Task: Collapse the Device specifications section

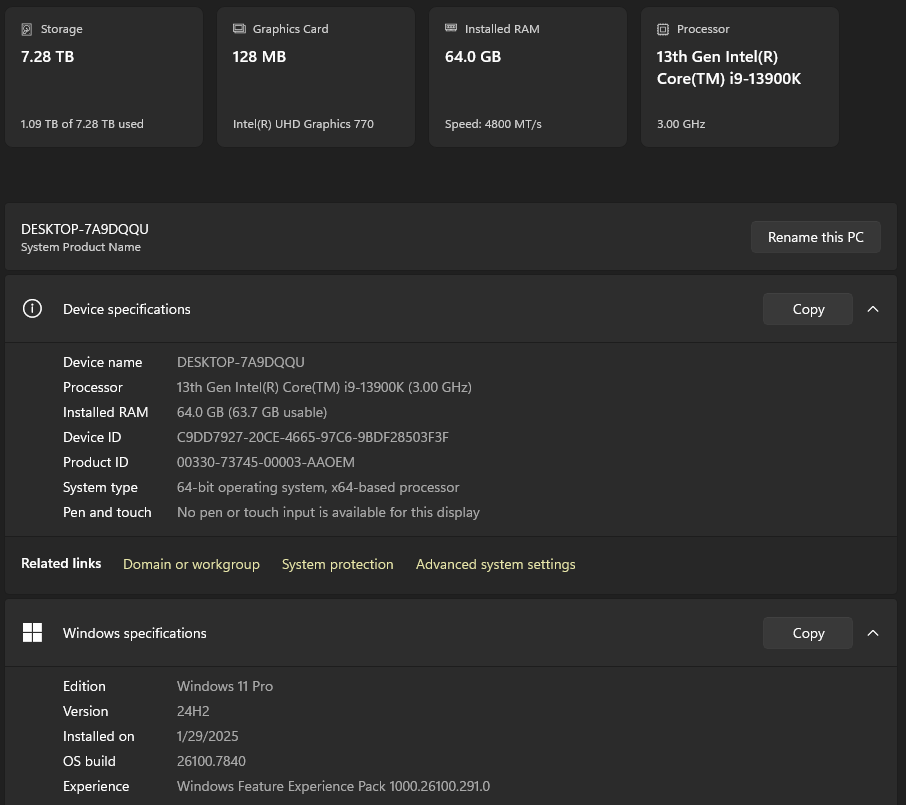Action: coord(873,309)
